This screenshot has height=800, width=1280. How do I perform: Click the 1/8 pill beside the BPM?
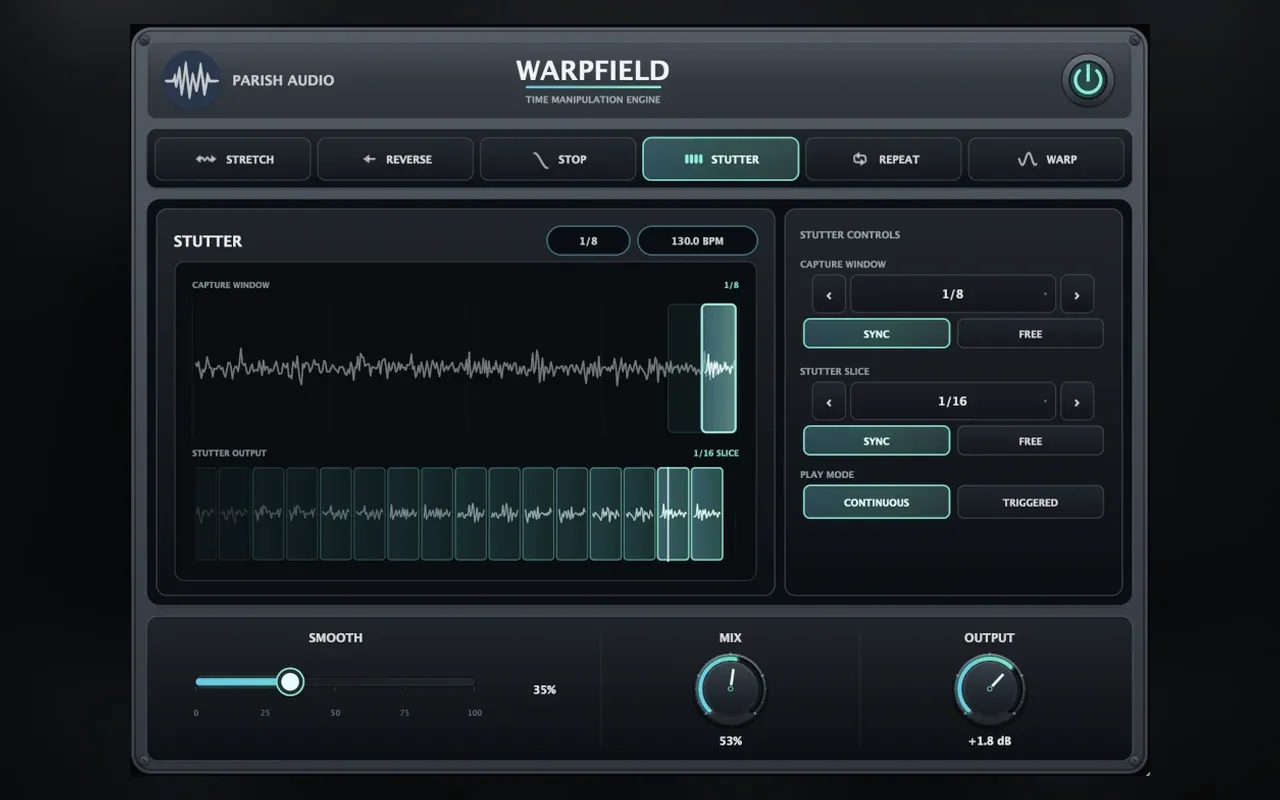[x=588, y=241]
